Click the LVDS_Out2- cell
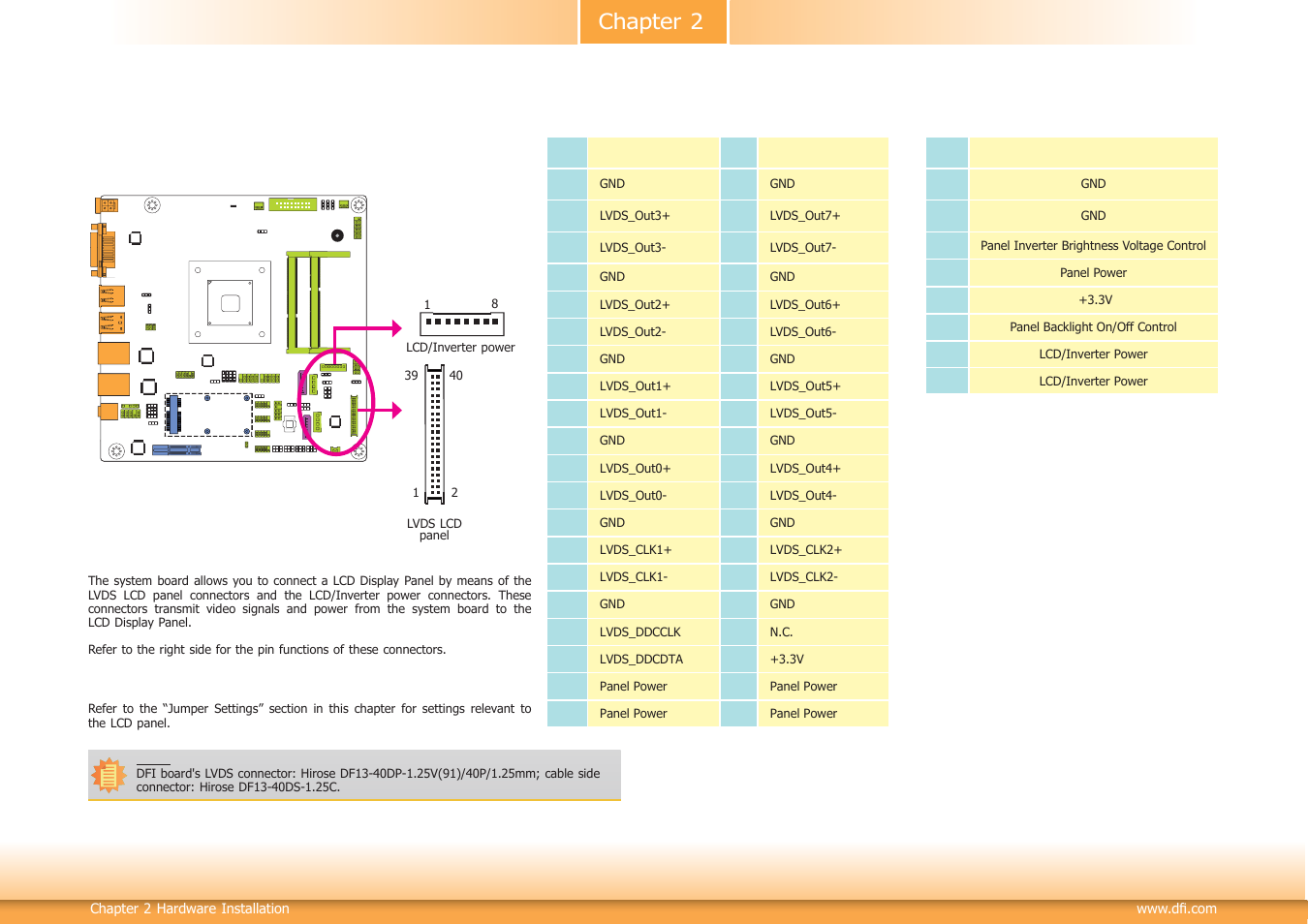Screen dimensions: 1308x924 click(x=653, y=332)
